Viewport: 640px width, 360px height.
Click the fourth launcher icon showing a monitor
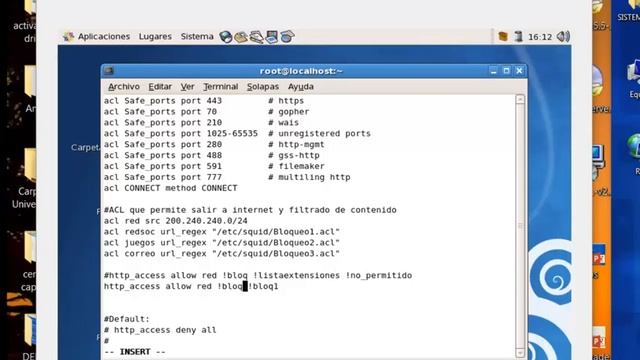pos(271,37)
